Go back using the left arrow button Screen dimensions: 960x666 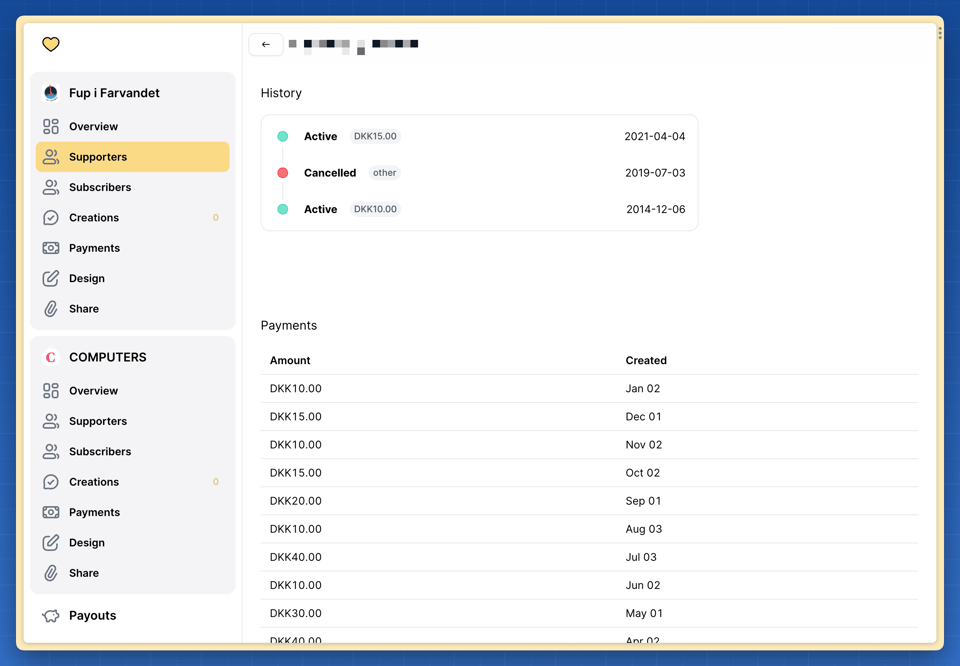pyautogui.click(x=266, y=44)
